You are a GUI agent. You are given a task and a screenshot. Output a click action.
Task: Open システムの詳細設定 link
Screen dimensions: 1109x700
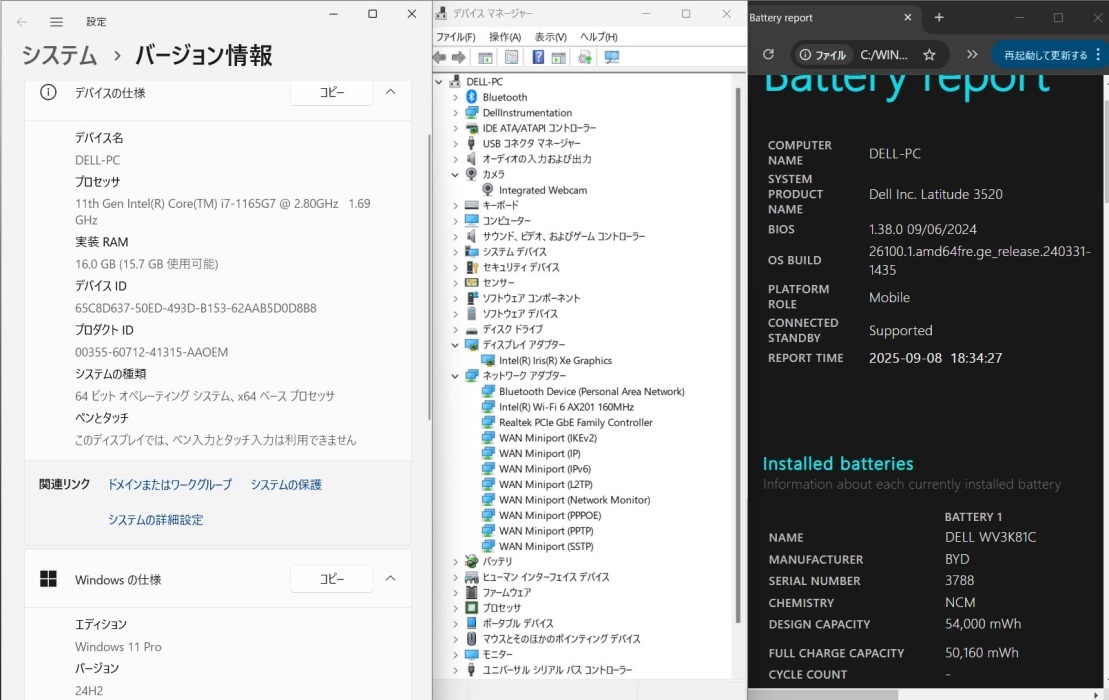pos(155,520)
